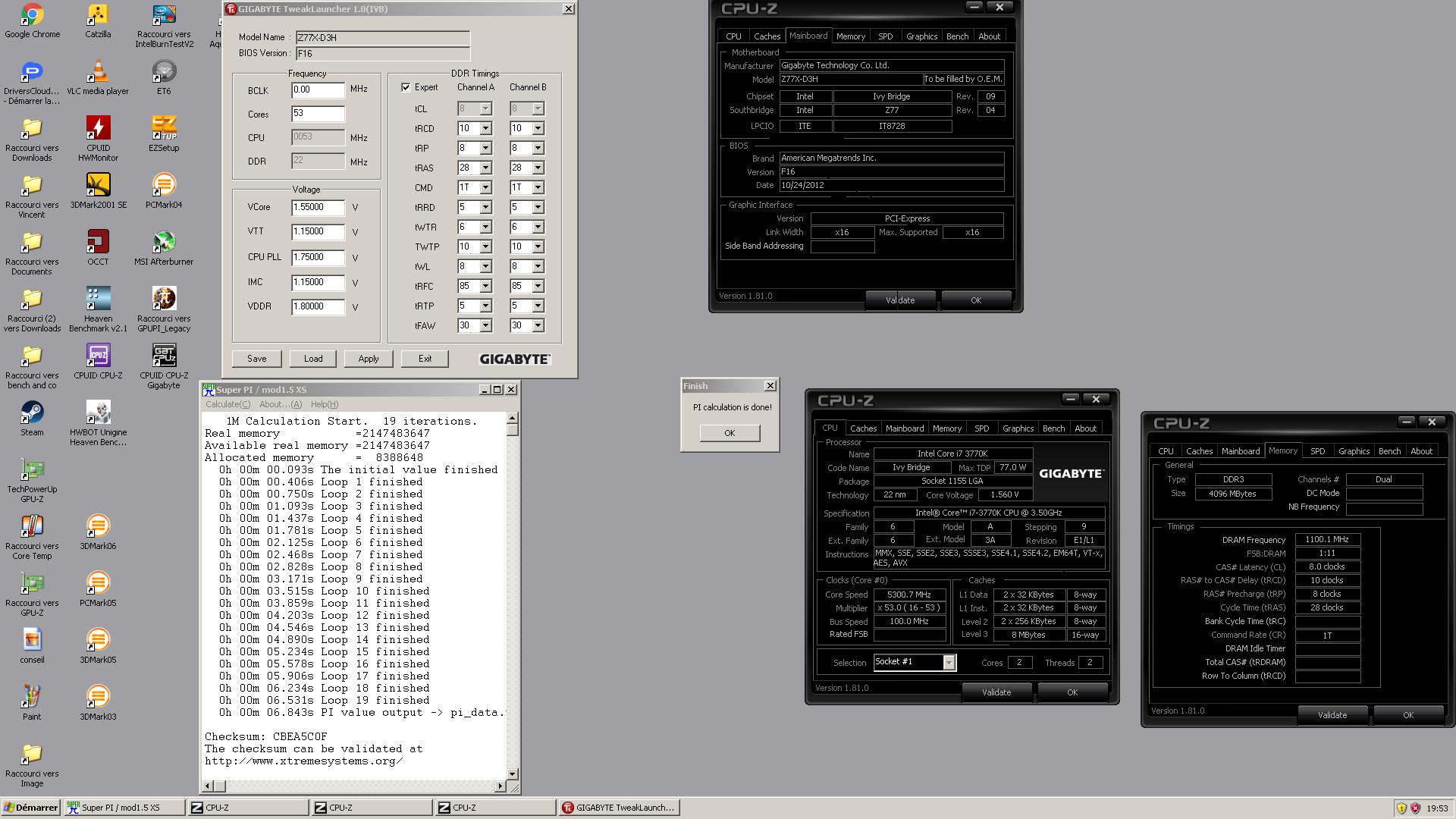
Task: Expand the CMD Channel A dropdown
Action: point(485,187)
